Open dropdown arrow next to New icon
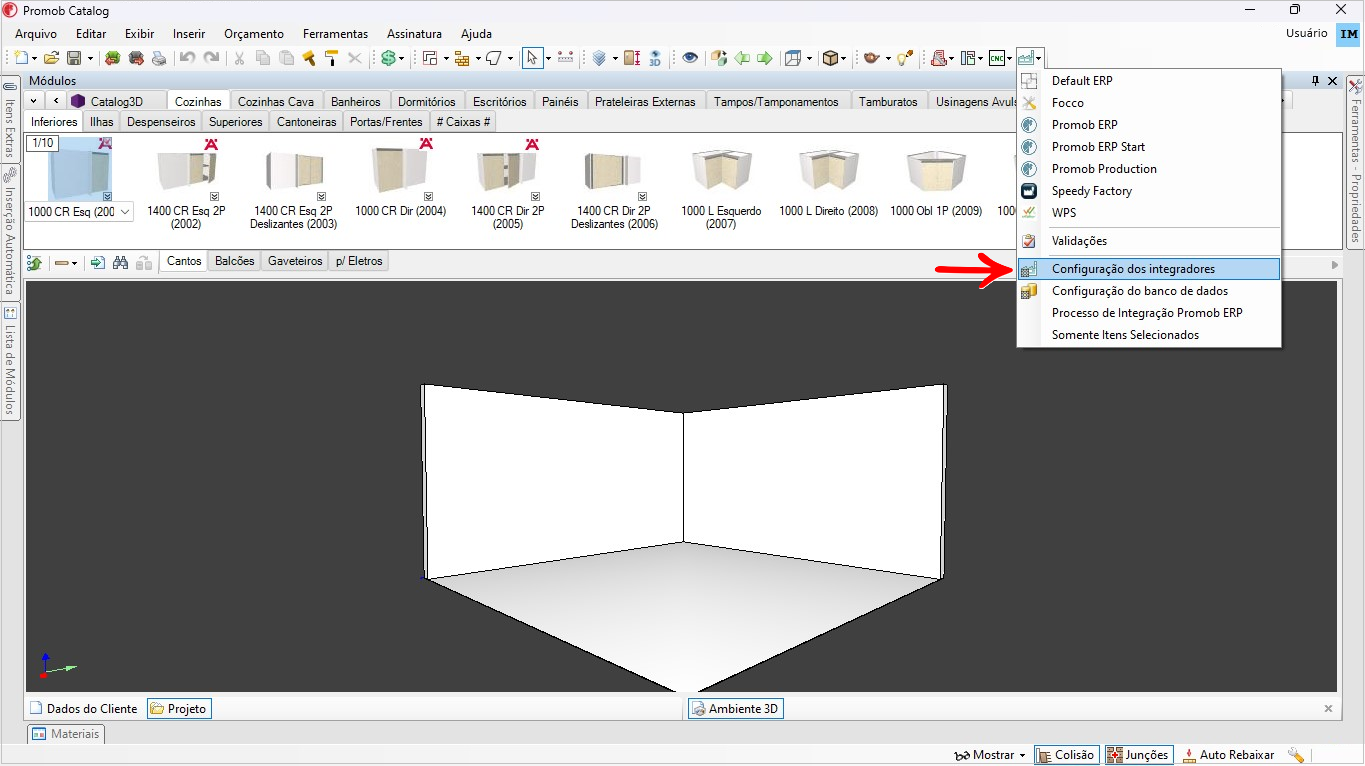This screenshot has width=1365, height=766. click(34, 58)
